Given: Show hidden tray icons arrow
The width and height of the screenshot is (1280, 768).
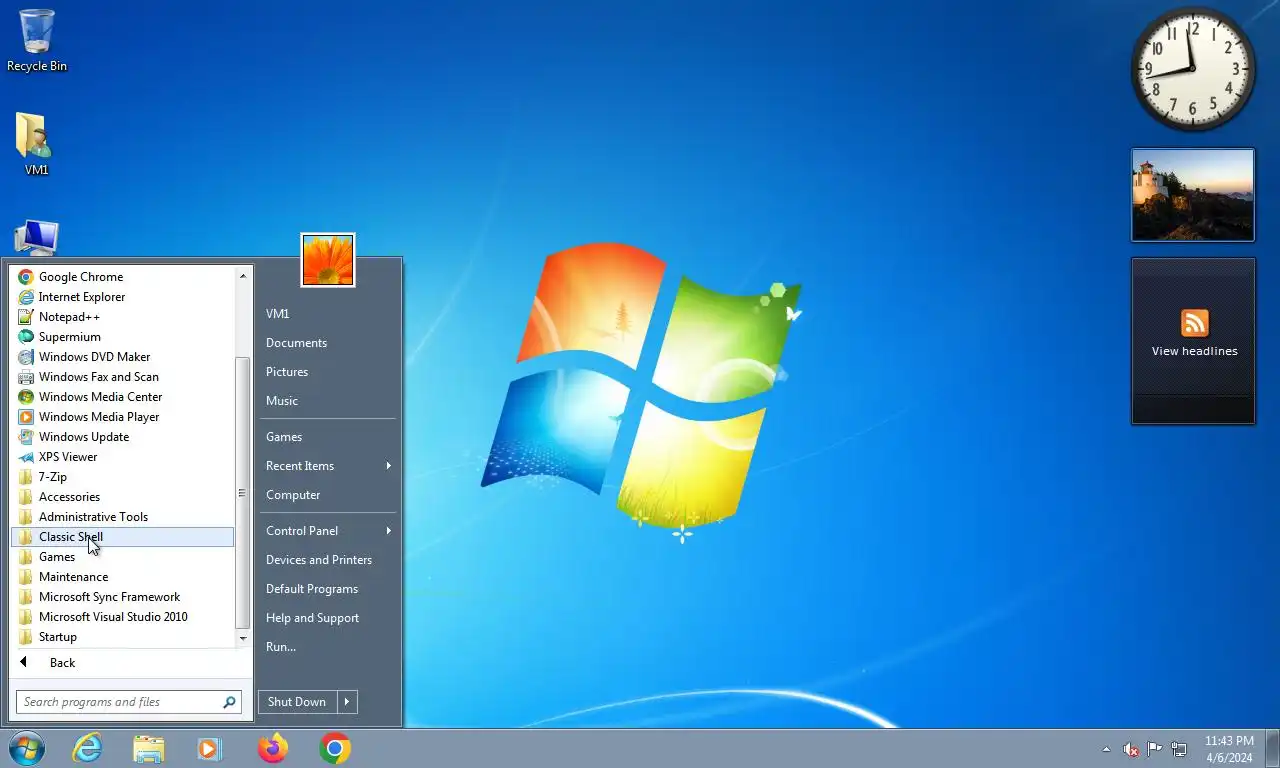Looking at the screenshot, I should [1106, 749].
